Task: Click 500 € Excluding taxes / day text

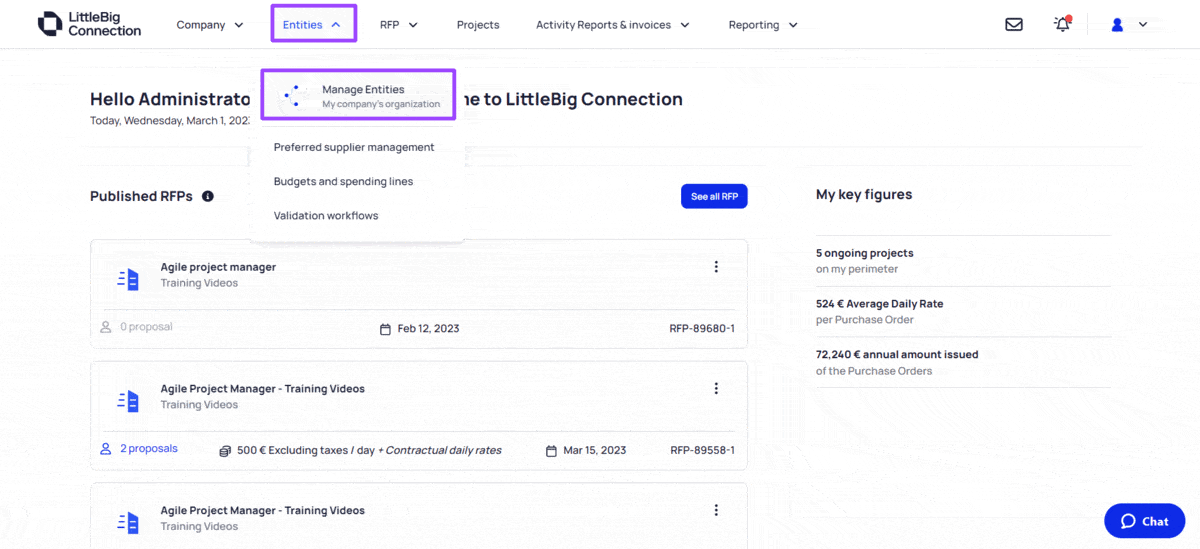Action: click(305, 451)
